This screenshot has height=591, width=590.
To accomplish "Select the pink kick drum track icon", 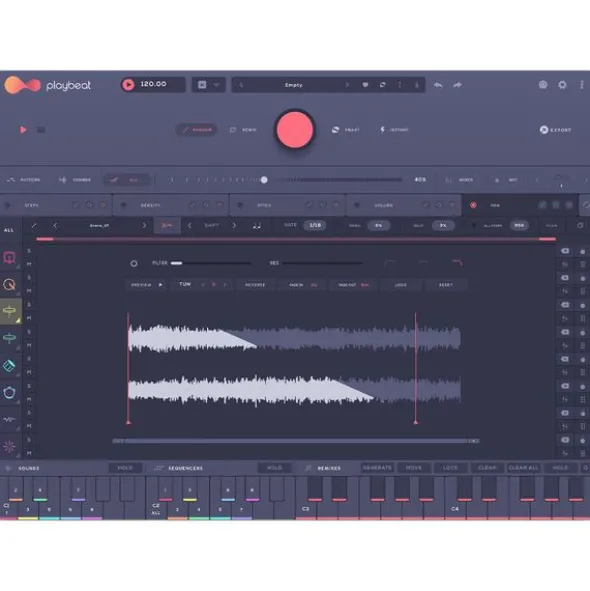I will click(9, 257).
